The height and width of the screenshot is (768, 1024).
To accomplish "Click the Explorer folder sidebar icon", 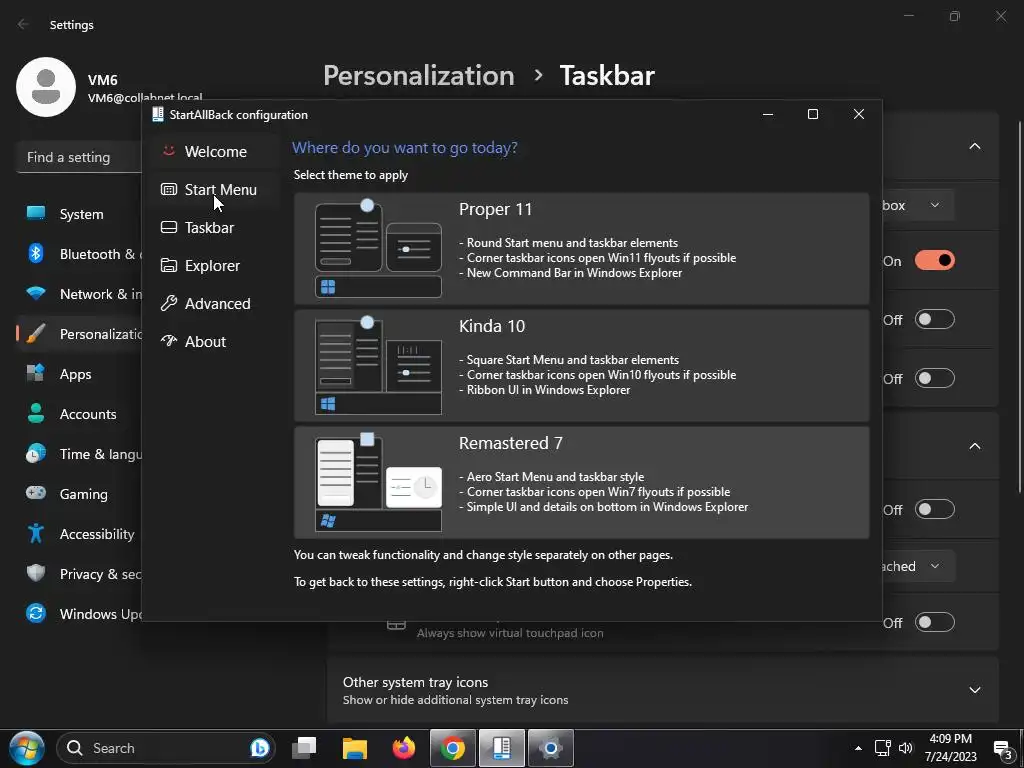I will [168, 265].
